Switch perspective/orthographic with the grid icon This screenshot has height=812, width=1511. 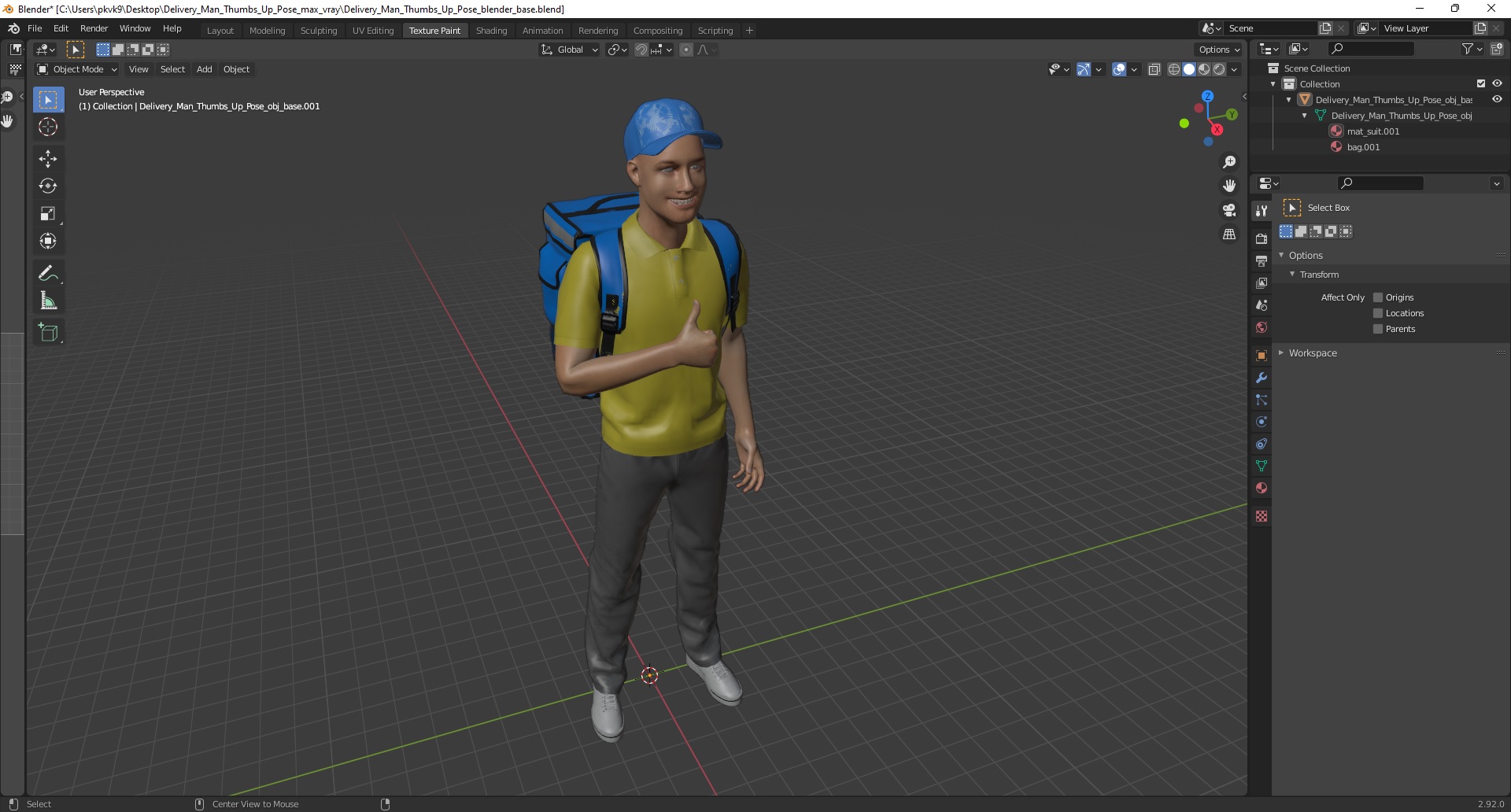1229,234
